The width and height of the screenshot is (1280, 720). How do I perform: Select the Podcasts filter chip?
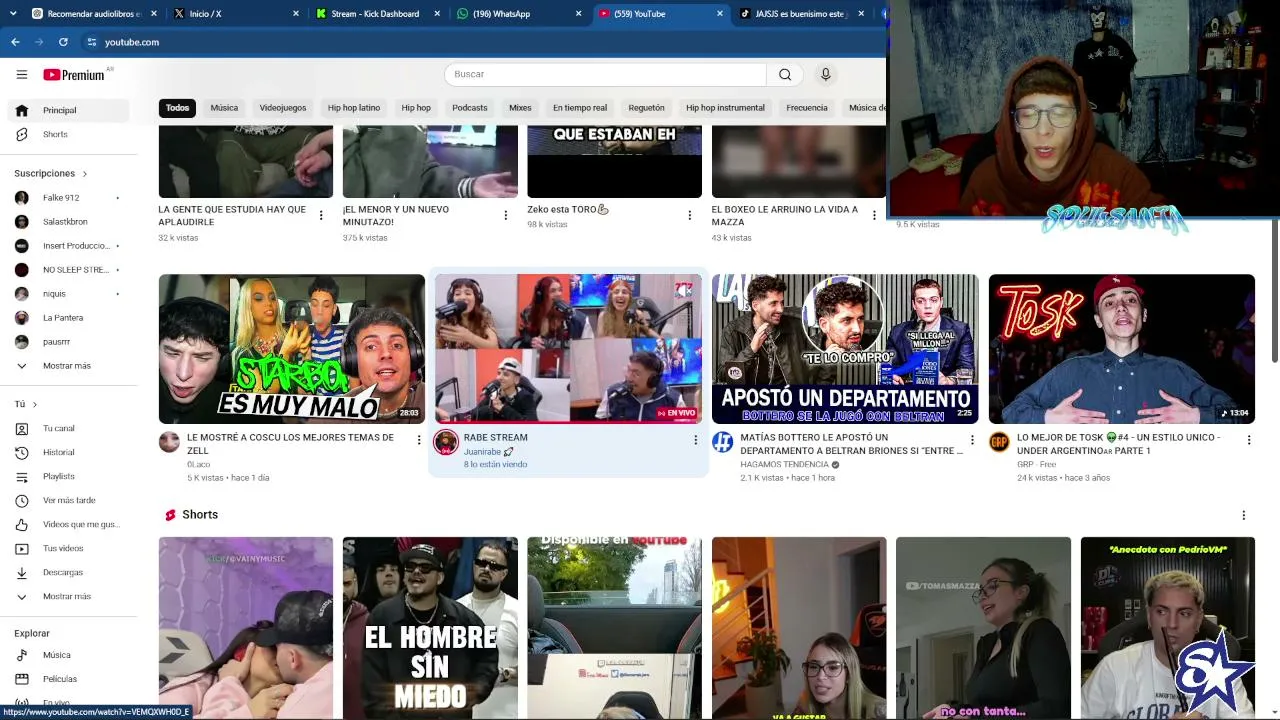(x=470, y=108)
